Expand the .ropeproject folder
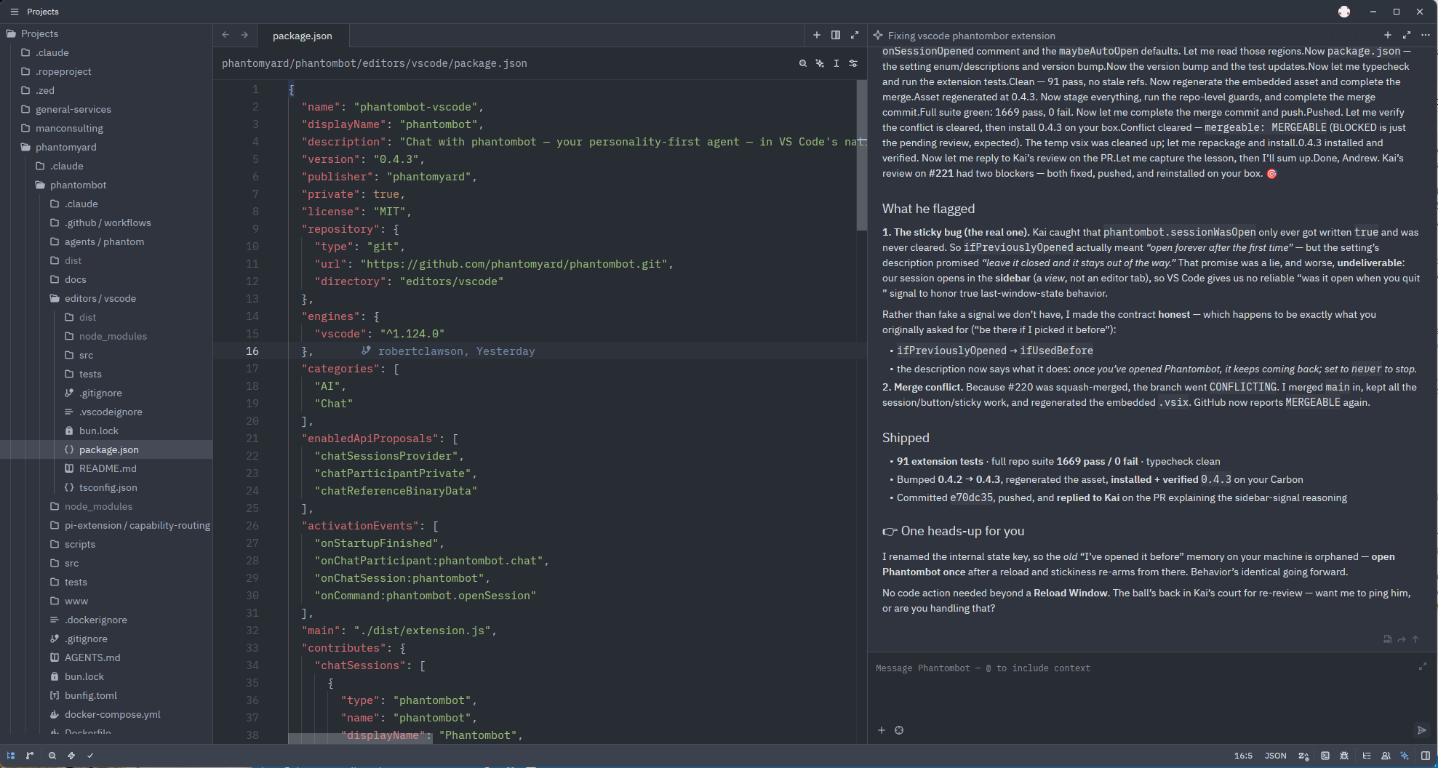 click(x=107, y=71)
